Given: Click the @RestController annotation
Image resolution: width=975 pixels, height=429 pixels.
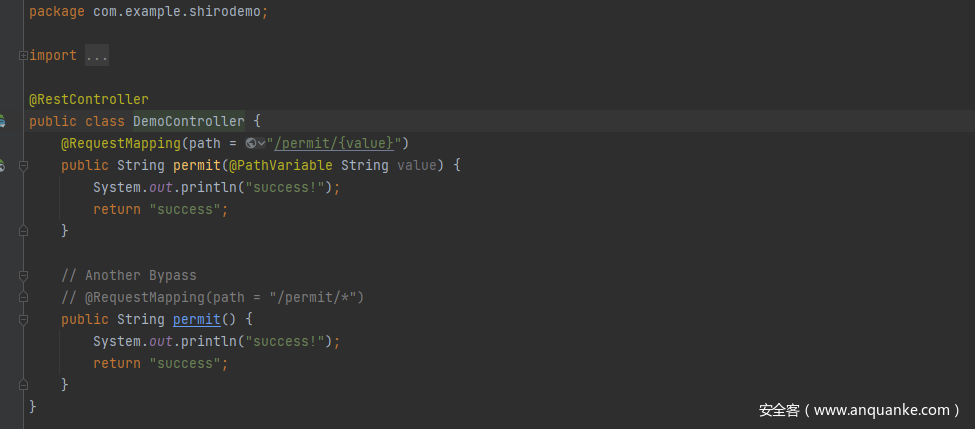Looking at the screenshot, I should tap(89, 99).
